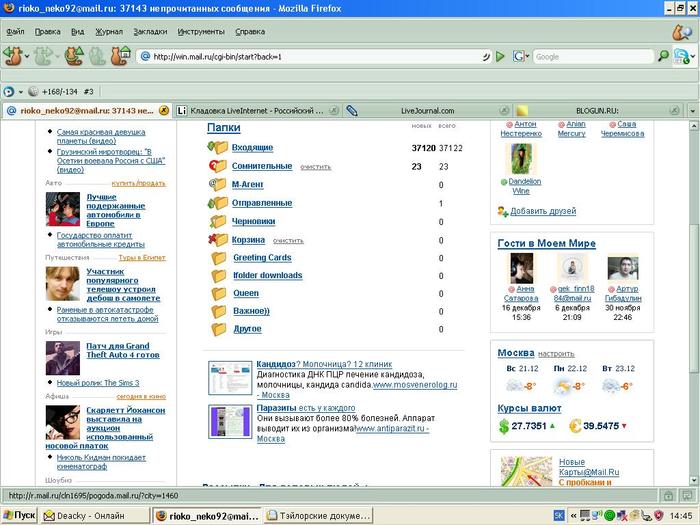Click the Firefox cat throbber icon in menu bar
Screen dimensions: 700x525
click(x=682, y=32)
